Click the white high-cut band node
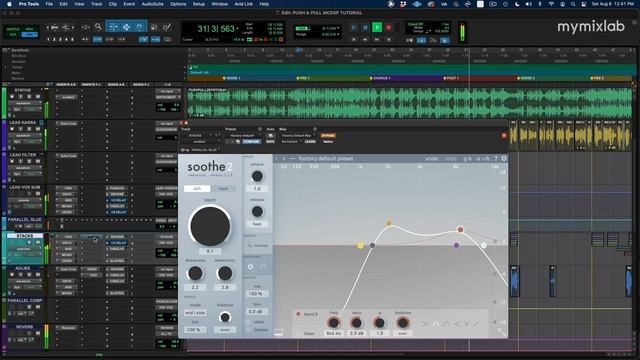Viewport: 640px width, 360px height. coord(484,245)
